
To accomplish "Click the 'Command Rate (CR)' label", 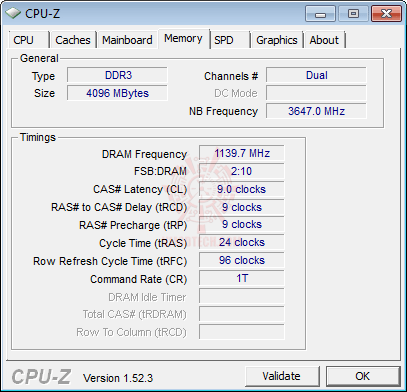I will [139, 279].
